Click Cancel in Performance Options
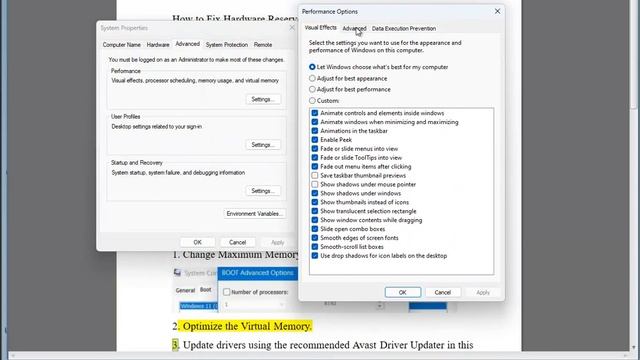640x360 pixels. pos(442,292)
